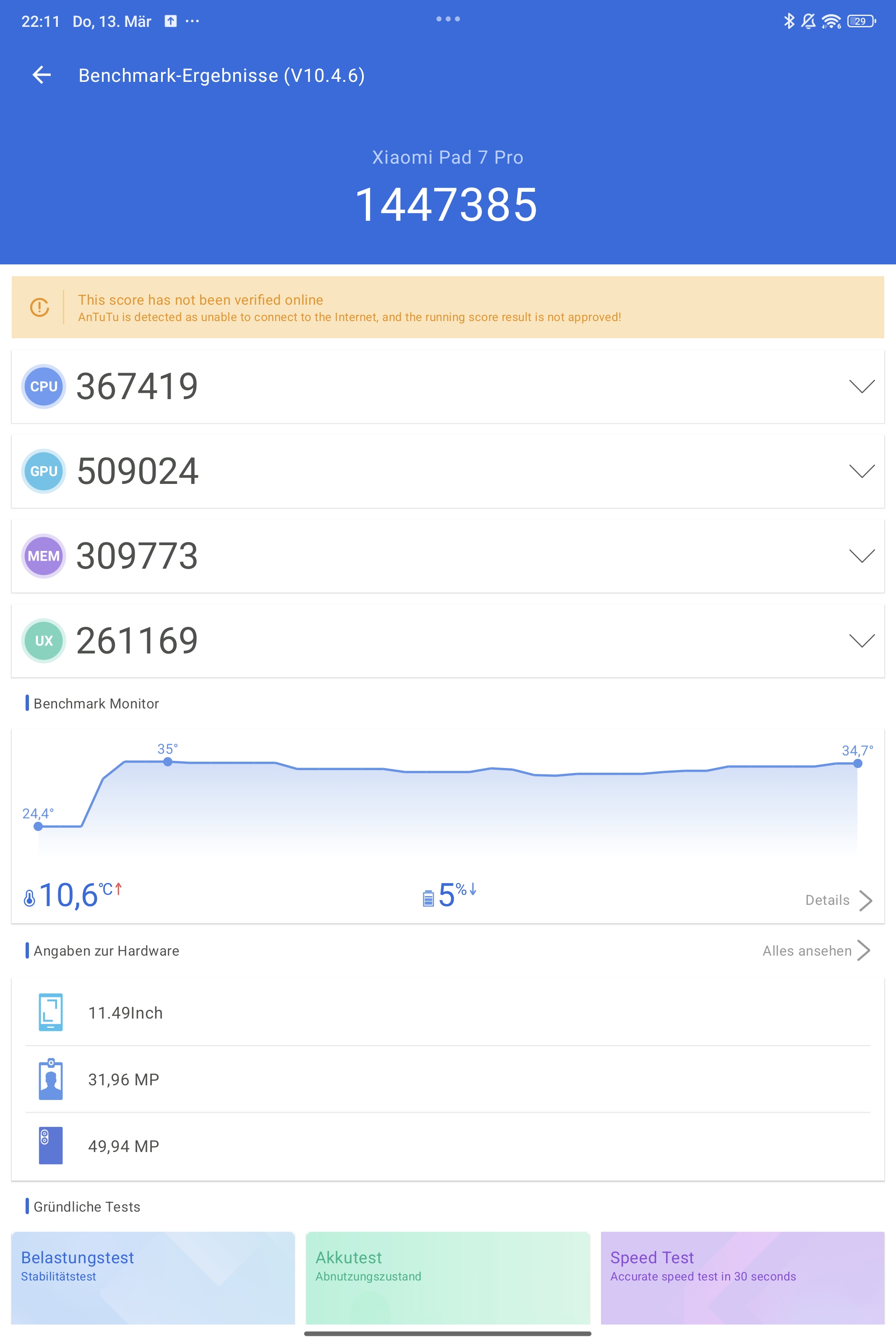Viewport: 896px width, 1343px height.
Task: Tap the battery level indicator showing 29
Action: pos(861,21)
